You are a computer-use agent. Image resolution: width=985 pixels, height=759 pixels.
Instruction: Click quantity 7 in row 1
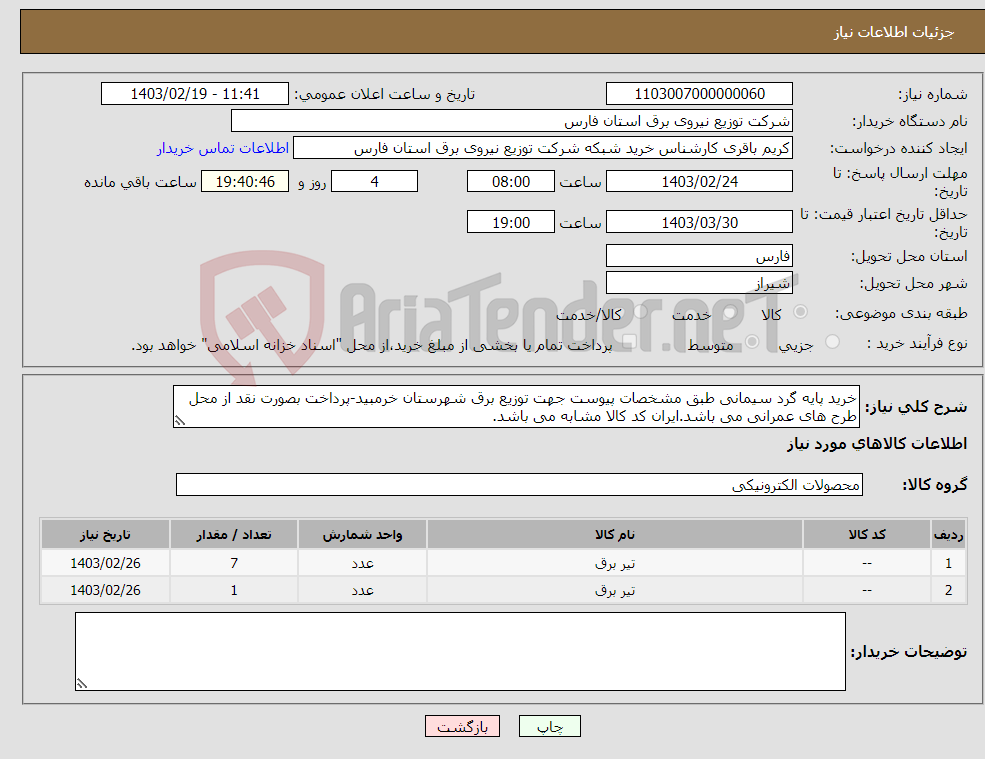click(234, 563)
